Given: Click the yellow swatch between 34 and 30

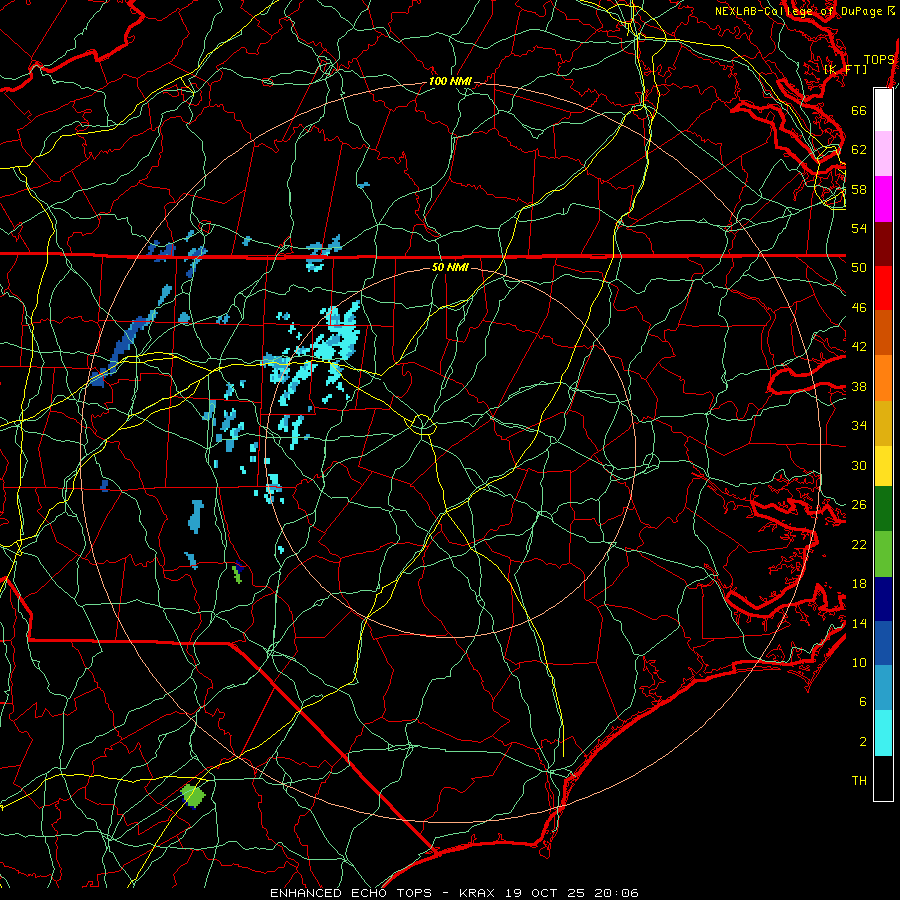Looking at the screenshot, I should point(883,466).
